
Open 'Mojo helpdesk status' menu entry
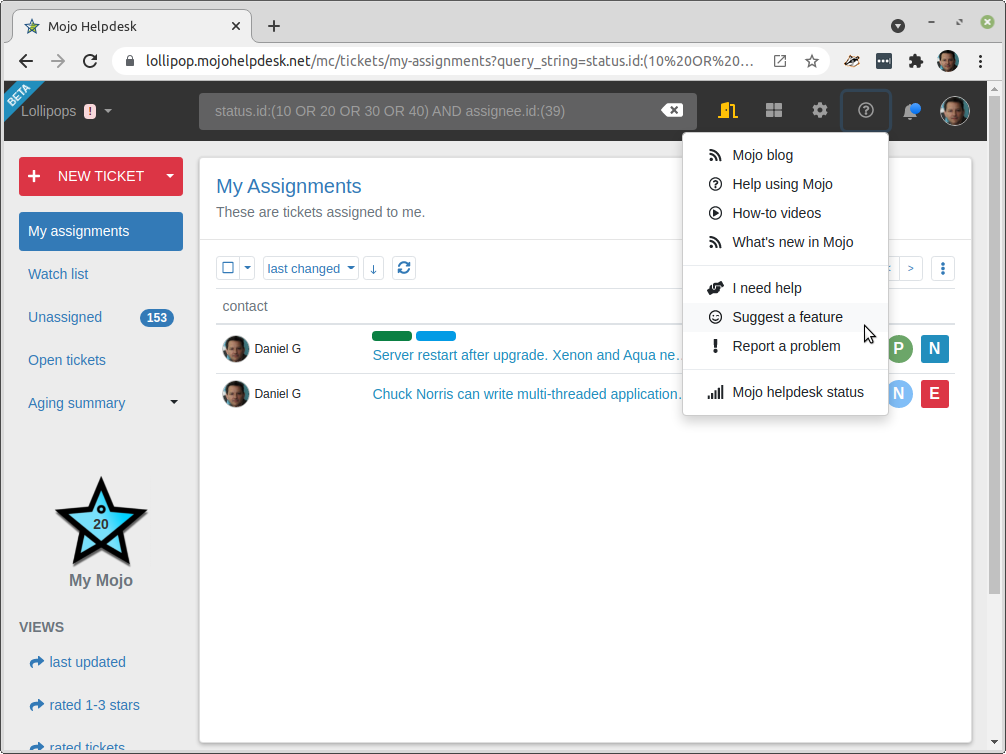click(797, 392)
